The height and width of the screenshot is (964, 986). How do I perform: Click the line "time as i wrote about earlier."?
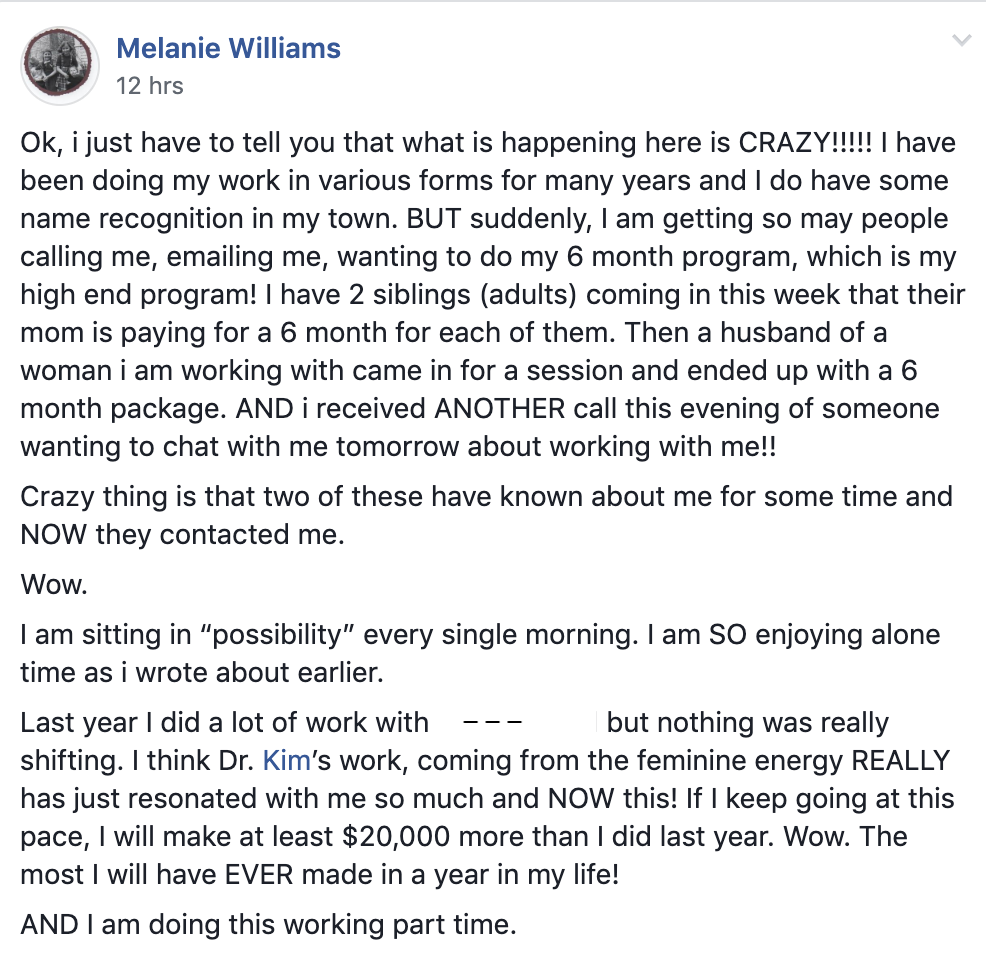click(x=201, y=673)
